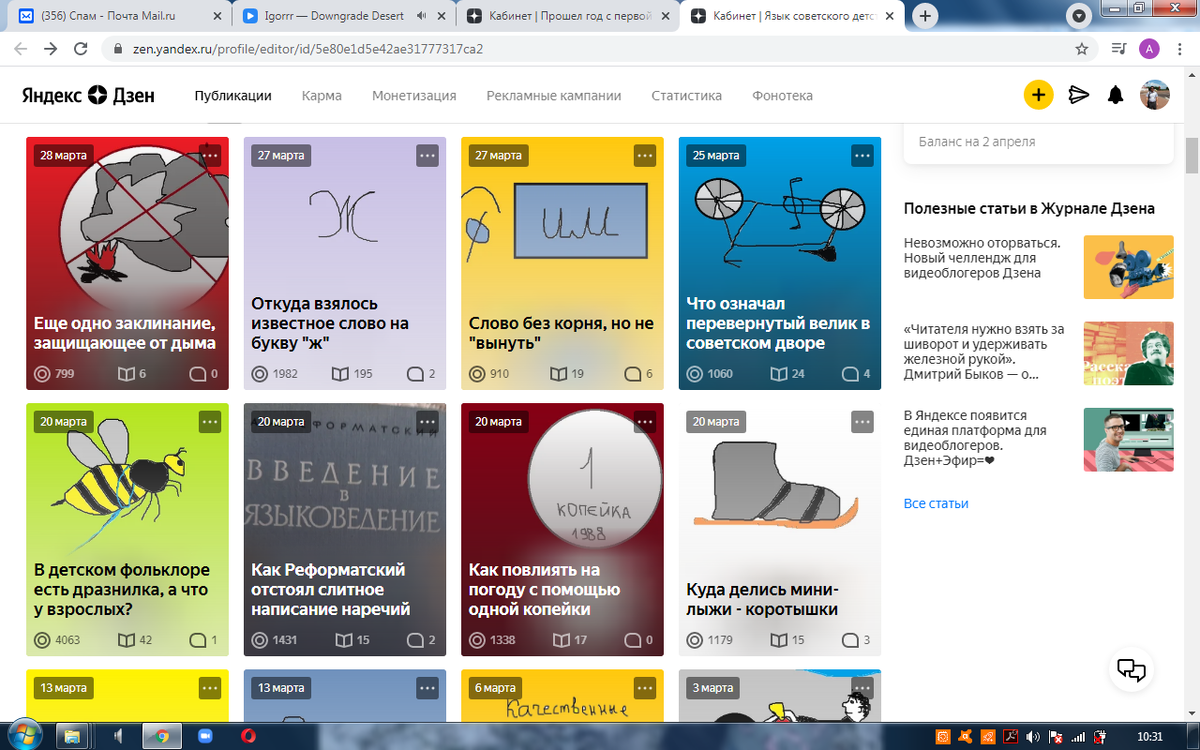The image size is (1200, 750).
Task: Open the notifications bell icon
Action: point(1116,95)
